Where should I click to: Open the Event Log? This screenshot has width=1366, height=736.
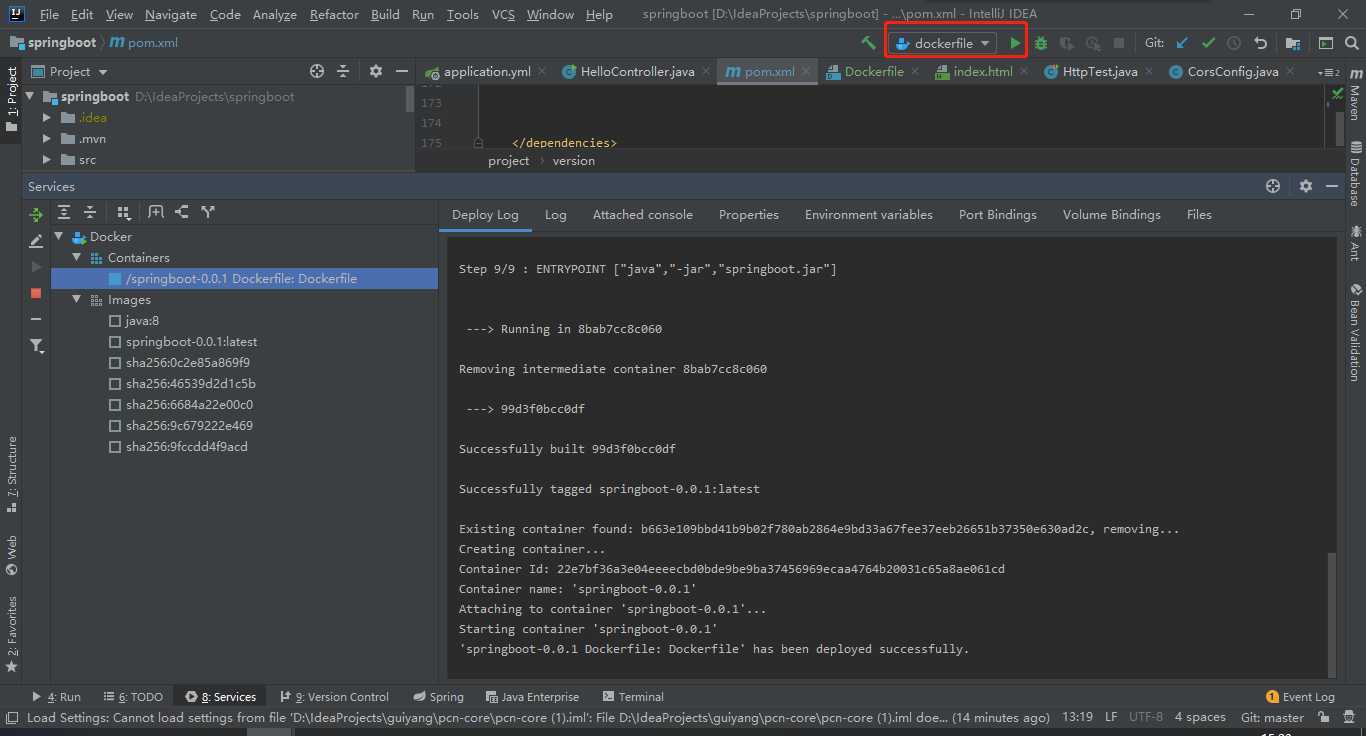pos(1300,697)
